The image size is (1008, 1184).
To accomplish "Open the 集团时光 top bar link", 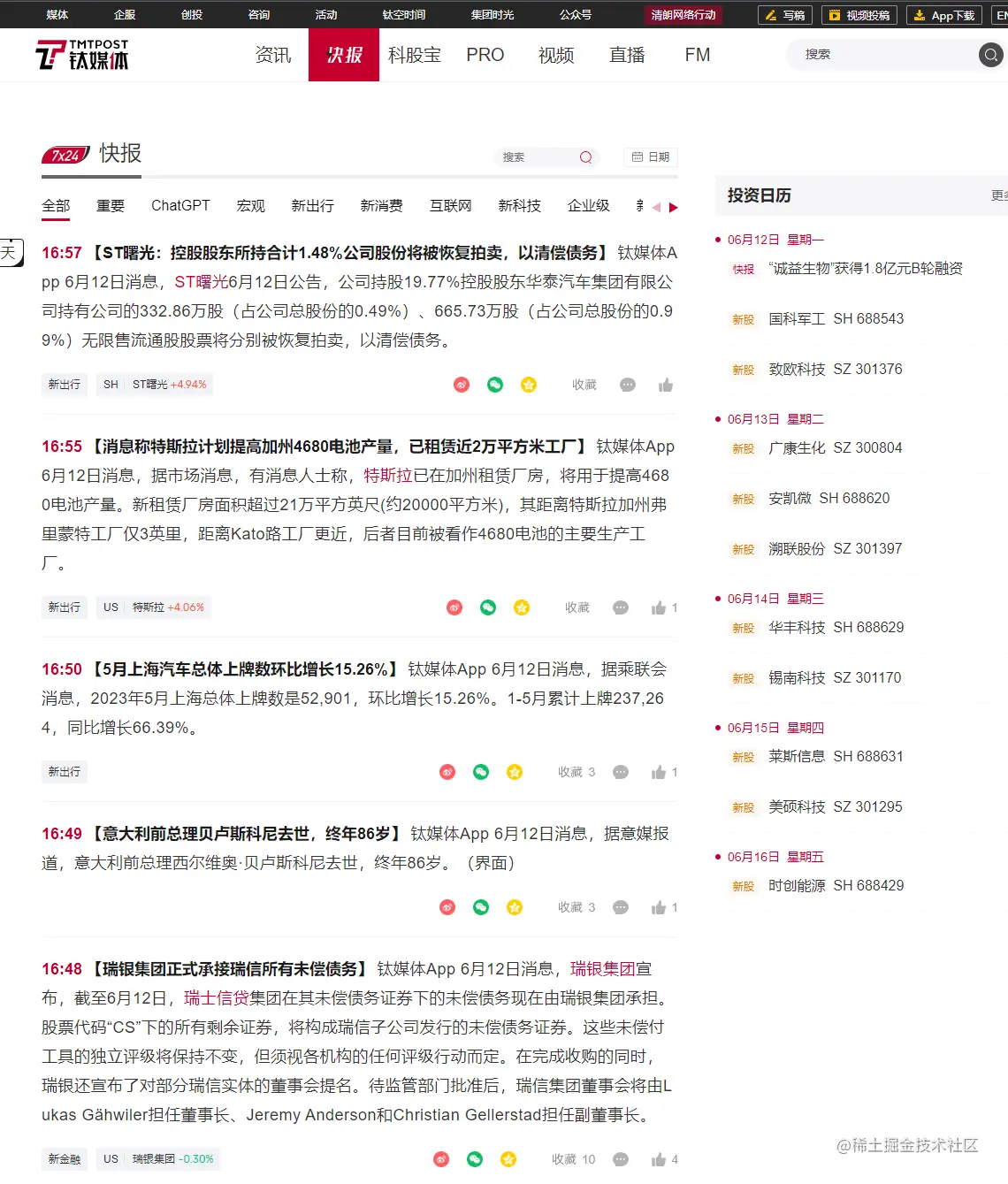I will click(493, 15).
